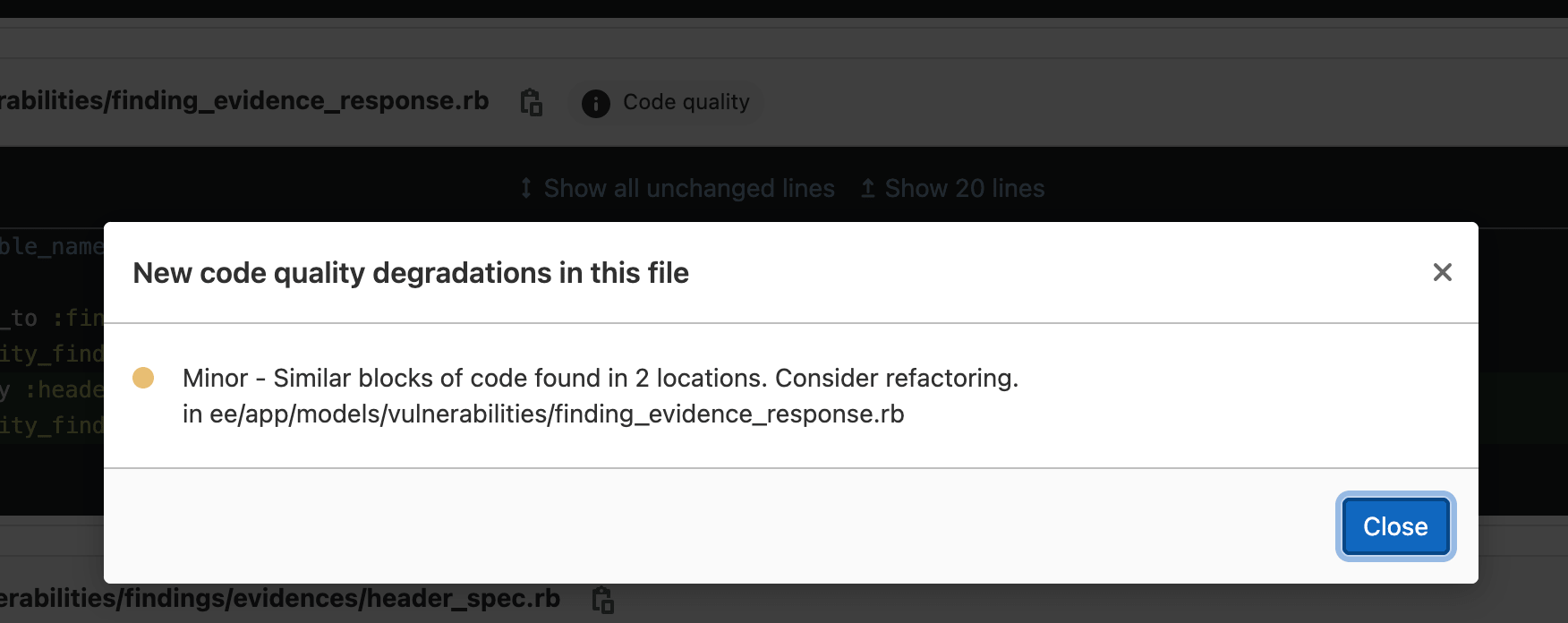The image size is (1568, 623).
Task: Click the arrow beside Show 20 lines
Action: 866,188
